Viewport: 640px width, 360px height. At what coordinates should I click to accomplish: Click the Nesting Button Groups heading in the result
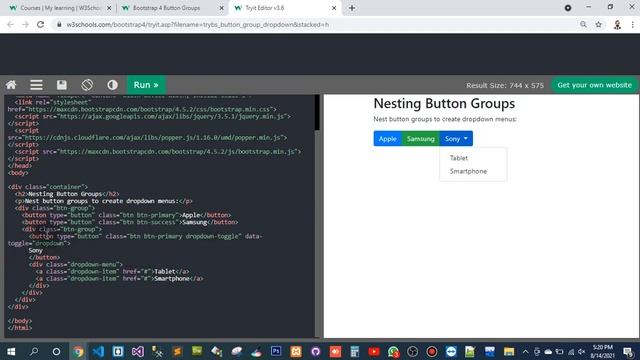pyautogui.click(x=444, y=103)
